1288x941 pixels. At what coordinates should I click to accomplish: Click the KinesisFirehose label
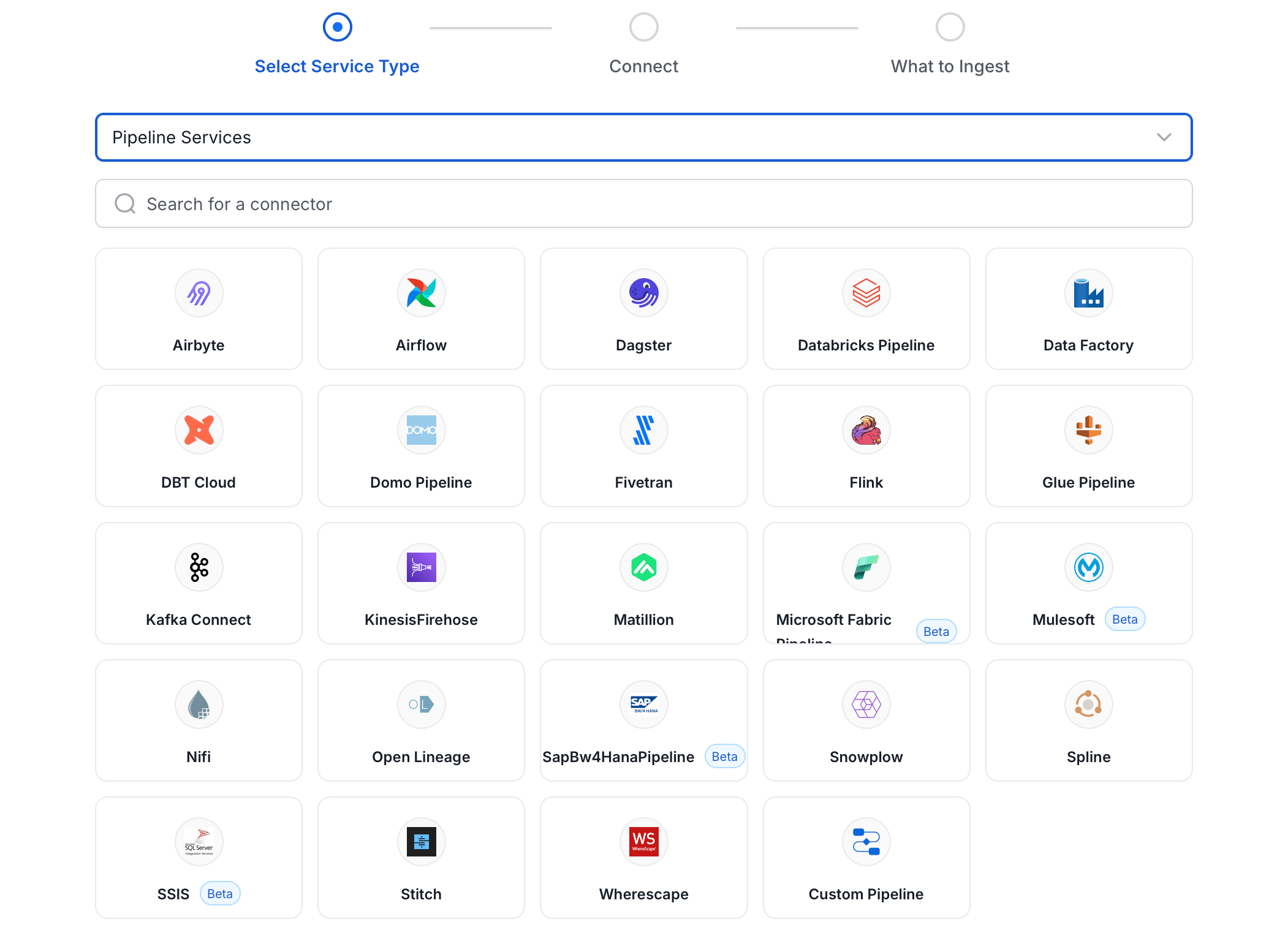(x=421, y=620)
